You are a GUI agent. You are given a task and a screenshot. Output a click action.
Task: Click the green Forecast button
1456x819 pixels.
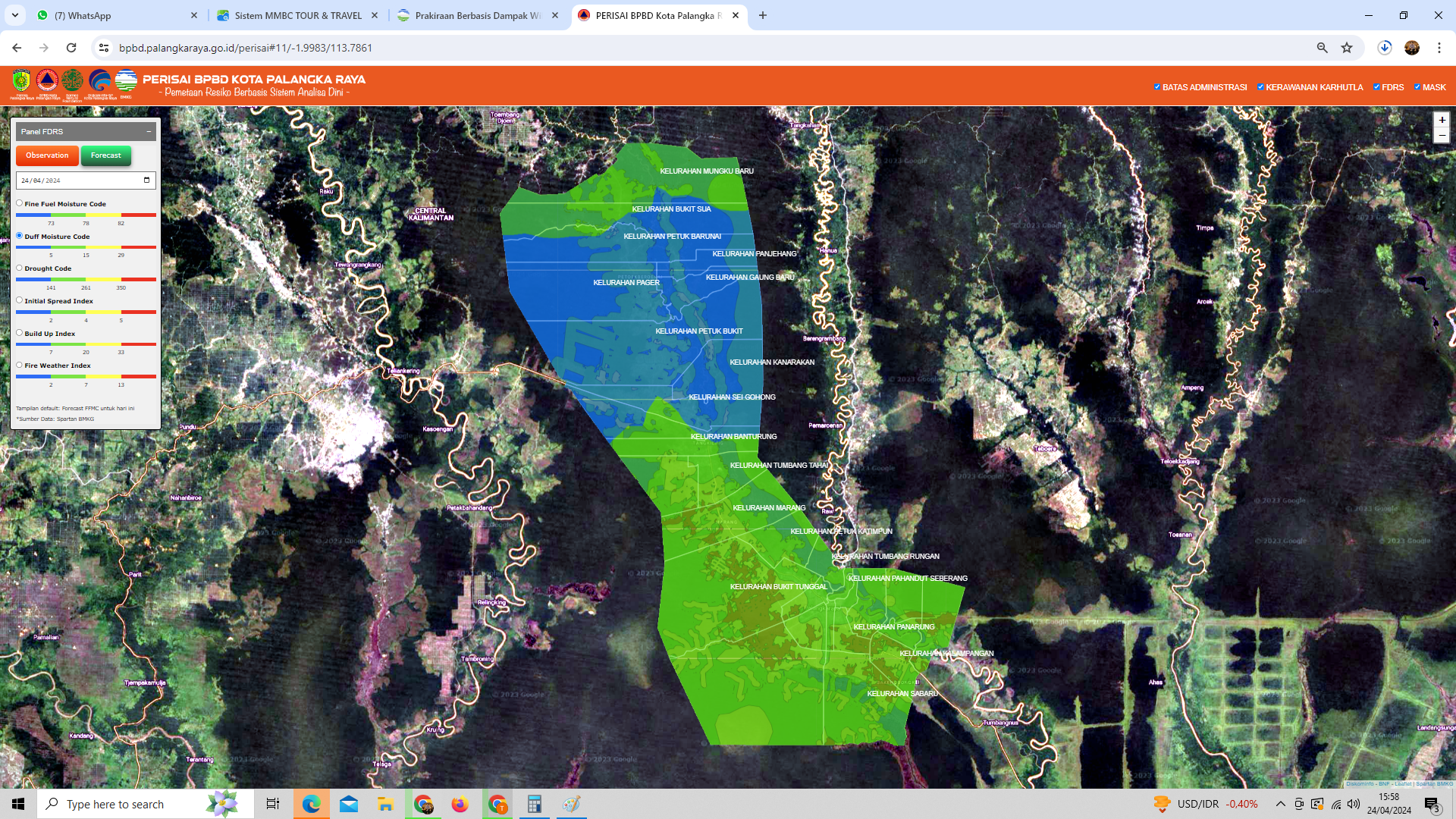[x=106, y=155]
